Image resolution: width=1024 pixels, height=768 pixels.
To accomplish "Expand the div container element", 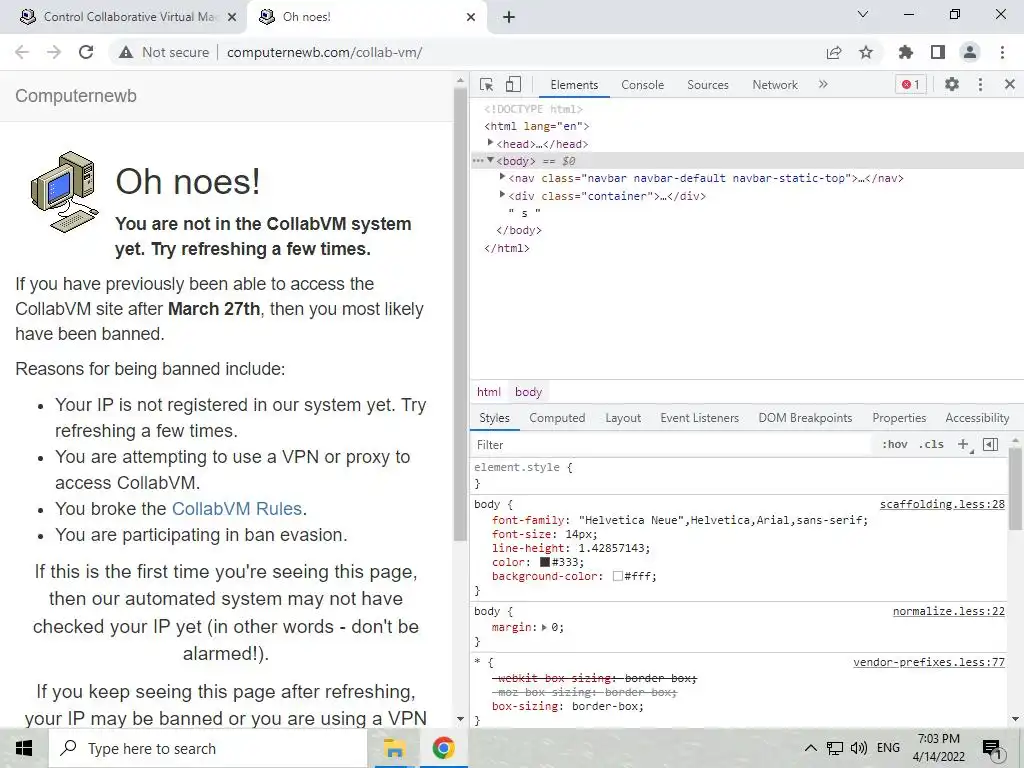I will pyautogui.click(x=502, y=195).
